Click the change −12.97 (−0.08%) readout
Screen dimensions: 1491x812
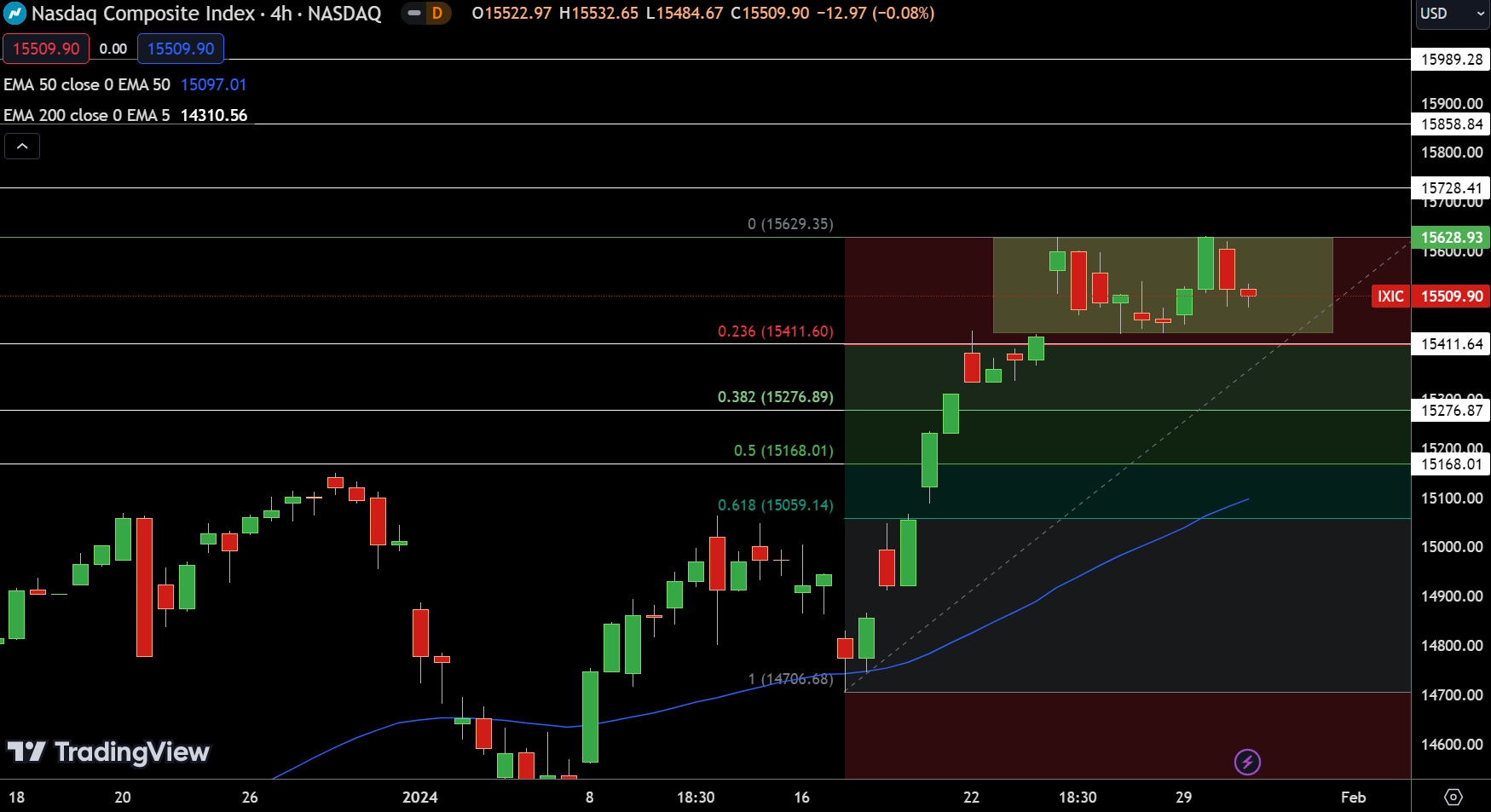(x=876, y=14)
